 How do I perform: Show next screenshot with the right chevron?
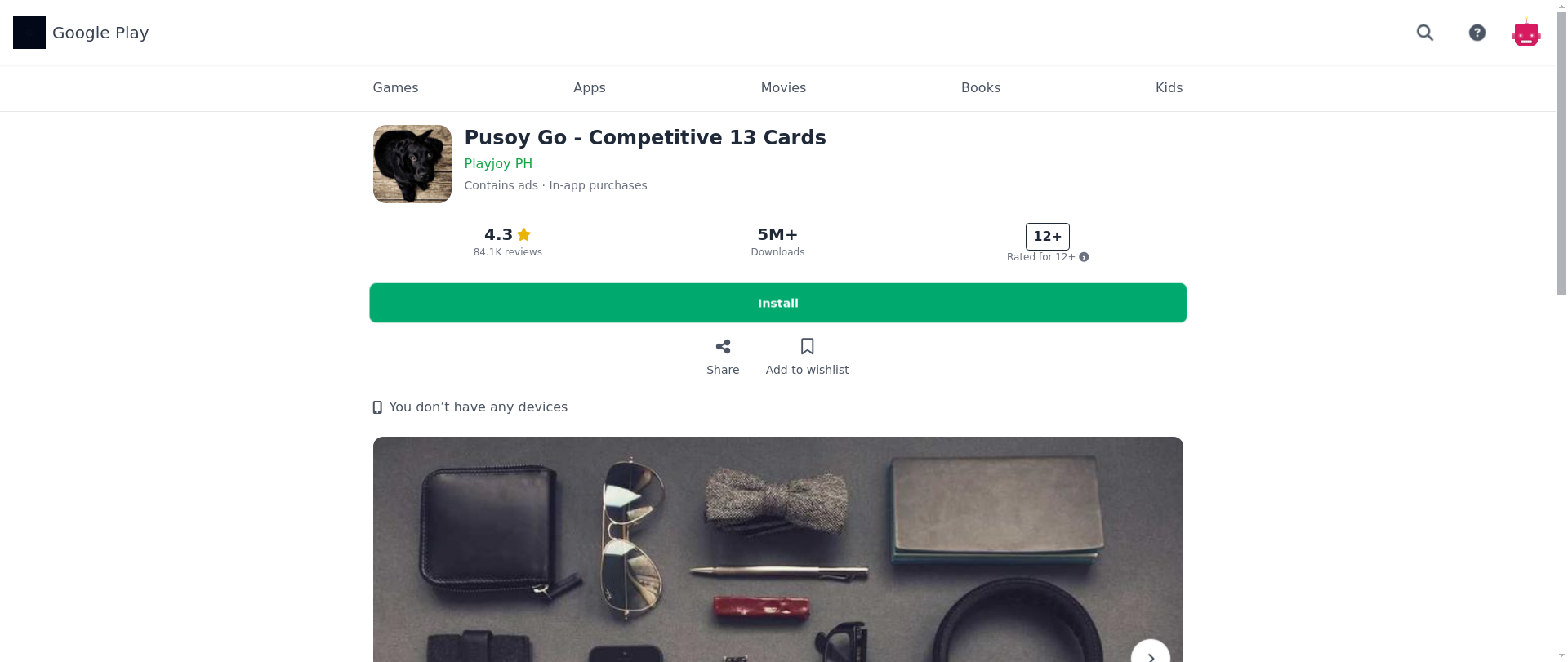click(x=1151, y=655)
